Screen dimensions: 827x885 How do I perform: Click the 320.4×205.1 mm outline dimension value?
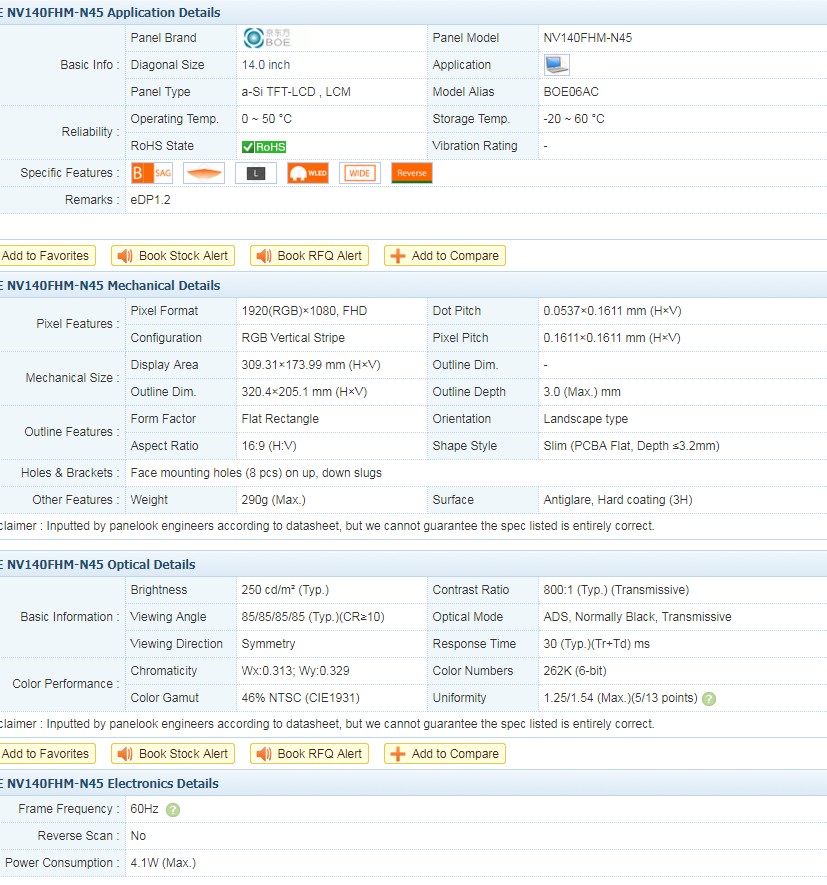tap(304, 392)
